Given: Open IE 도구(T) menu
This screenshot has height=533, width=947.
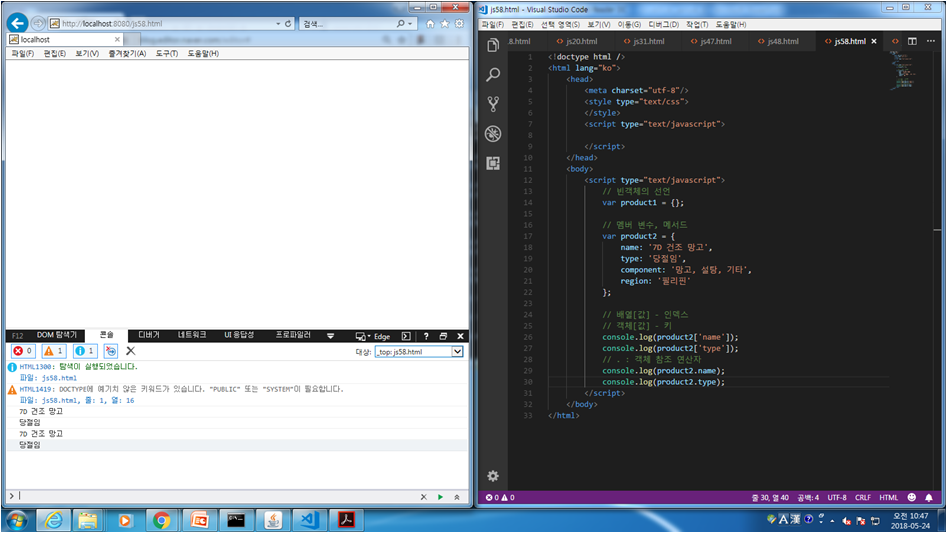Looking at the screenshot, I should [166, 53].
